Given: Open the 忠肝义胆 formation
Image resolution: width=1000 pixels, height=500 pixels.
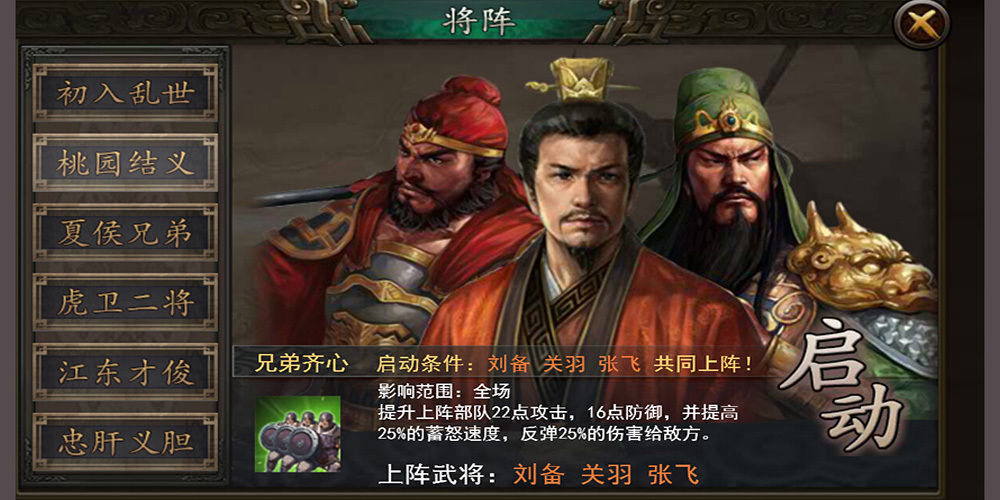Looking at the screenshot, I should pos(125,442).
